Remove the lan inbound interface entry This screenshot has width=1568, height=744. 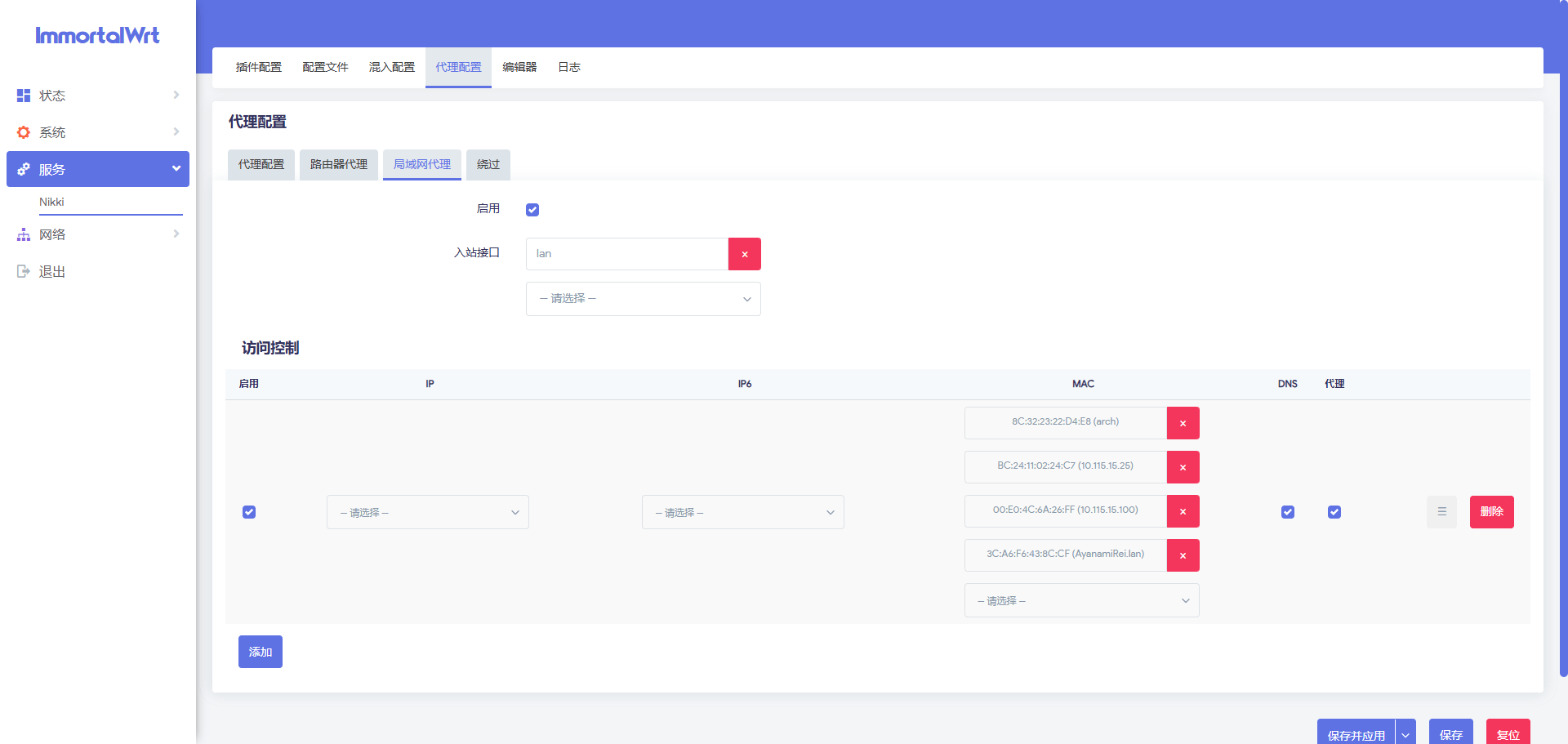(x=745, y=254)
